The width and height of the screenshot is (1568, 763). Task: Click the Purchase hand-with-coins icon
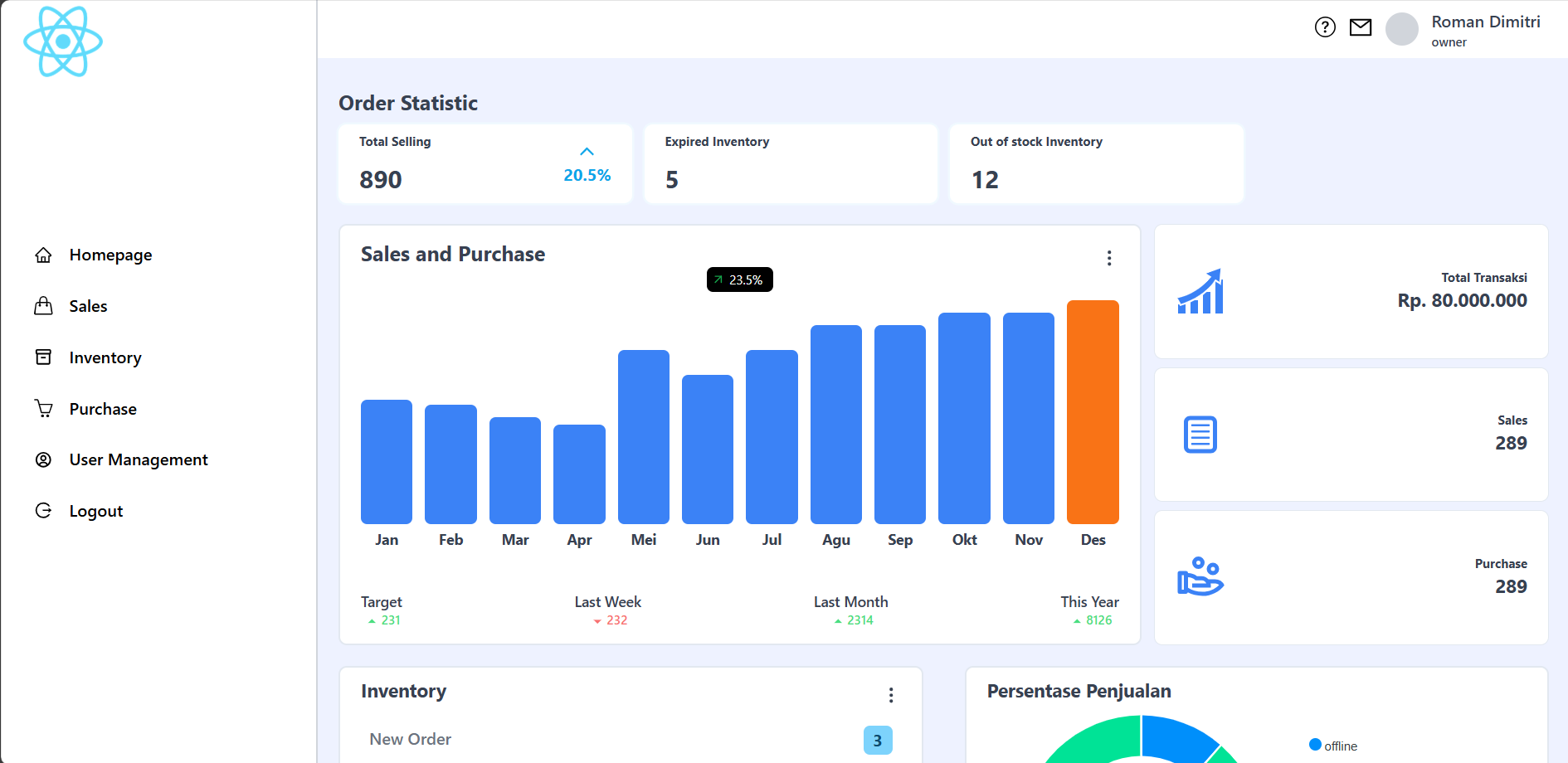[1200, 576]
